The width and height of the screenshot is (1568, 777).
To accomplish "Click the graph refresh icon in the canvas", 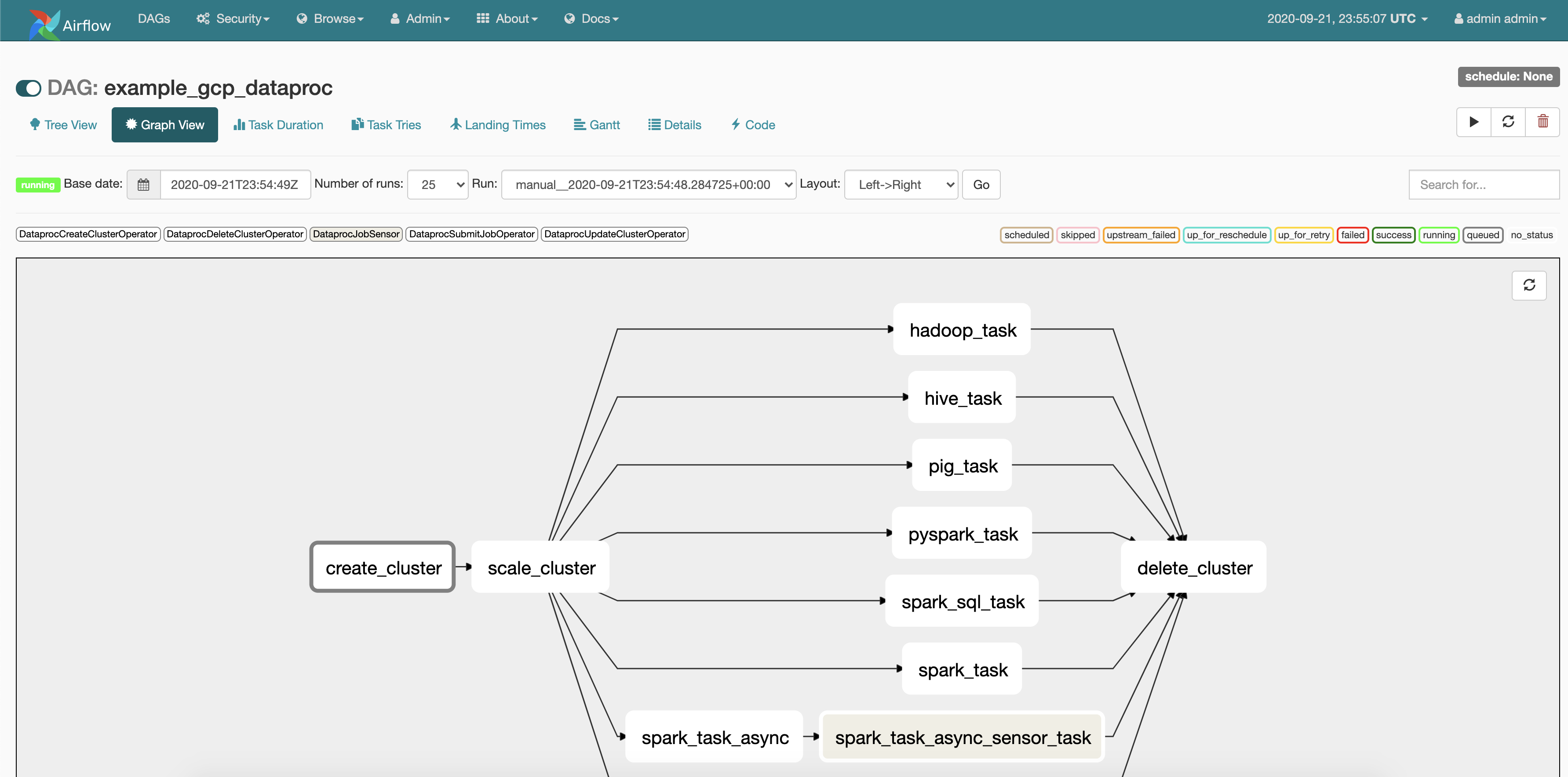I will (x=1529, y=285).
